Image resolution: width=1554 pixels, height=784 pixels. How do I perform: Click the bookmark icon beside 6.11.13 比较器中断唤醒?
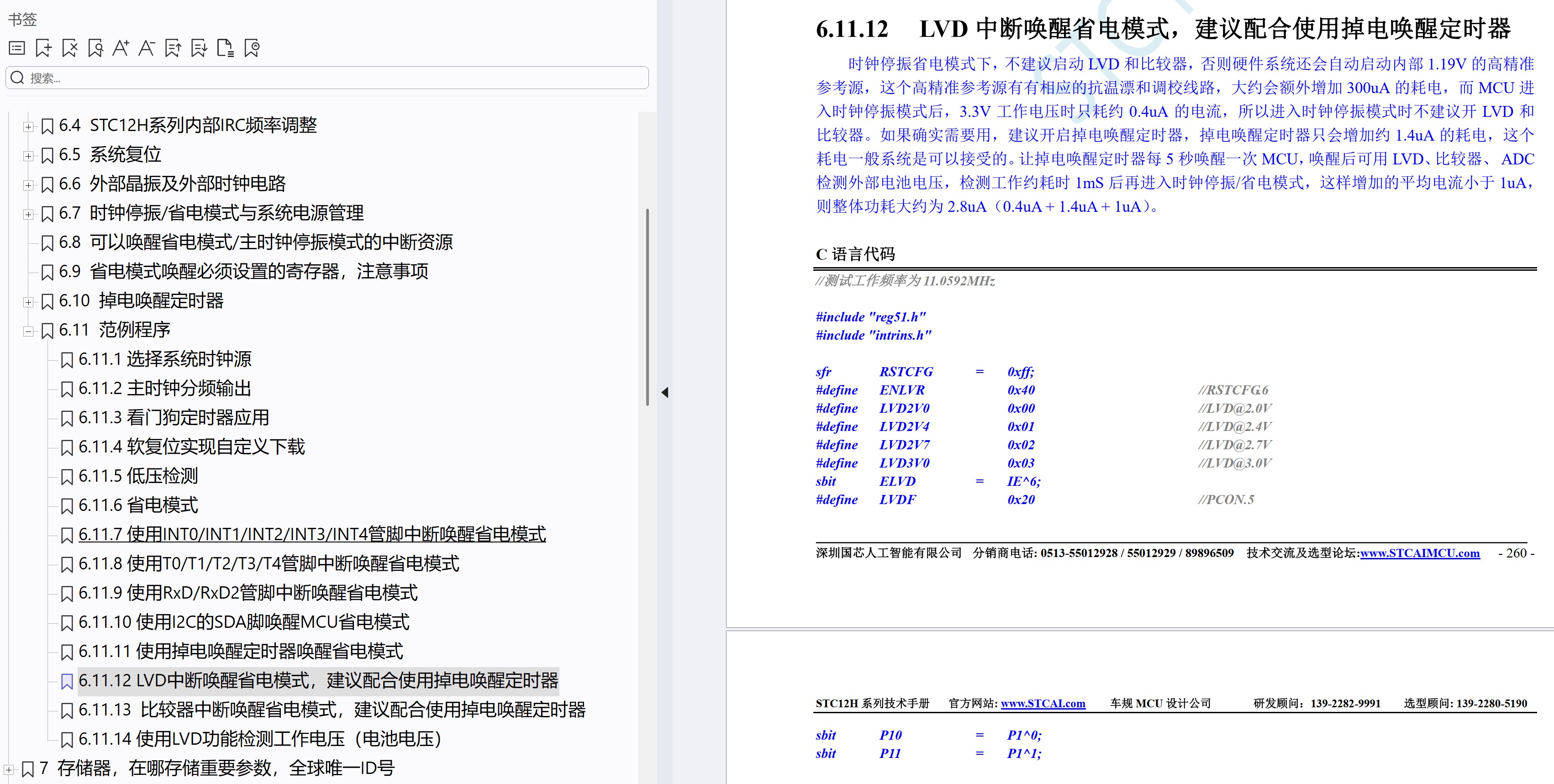point(67,710)
